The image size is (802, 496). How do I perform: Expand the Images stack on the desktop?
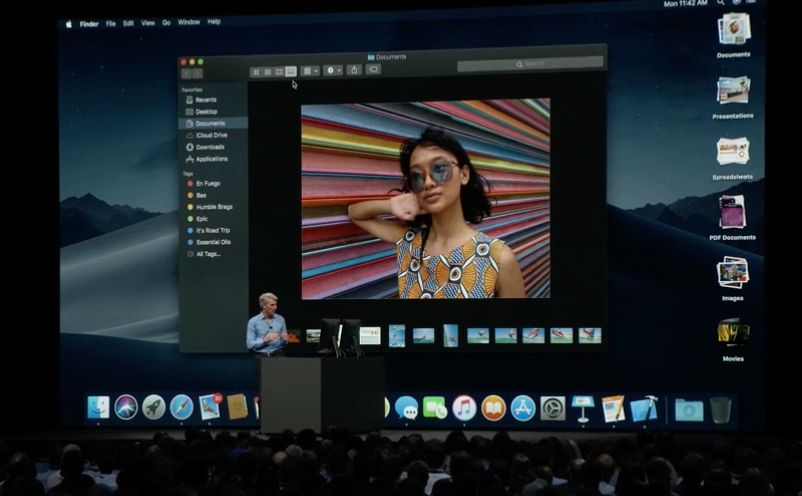click(x=732, y=273)
